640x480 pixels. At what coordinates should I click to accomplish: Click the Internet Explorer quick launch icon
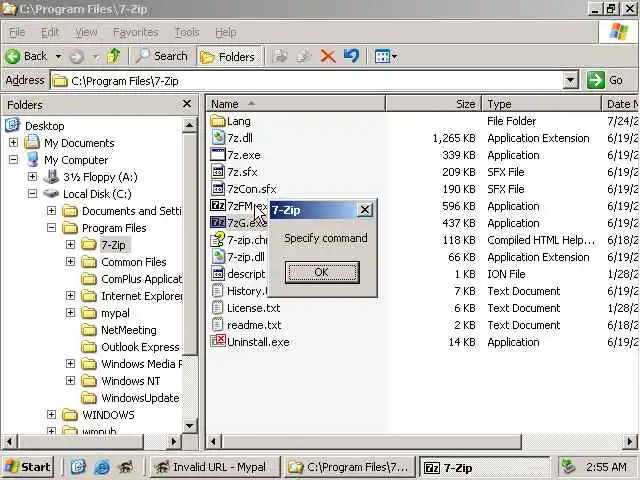click(x=102, y=467)
